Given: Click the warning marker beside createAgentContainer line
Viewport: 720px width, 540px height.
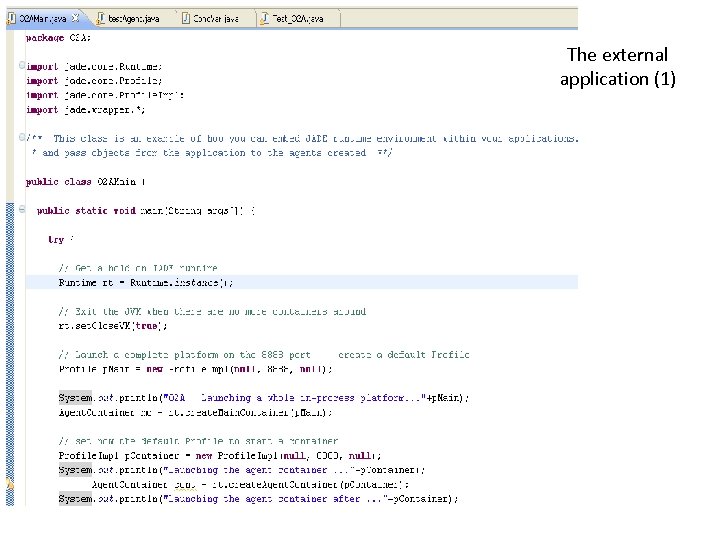Looking at the screenshot, I should [x=10, y=484].
